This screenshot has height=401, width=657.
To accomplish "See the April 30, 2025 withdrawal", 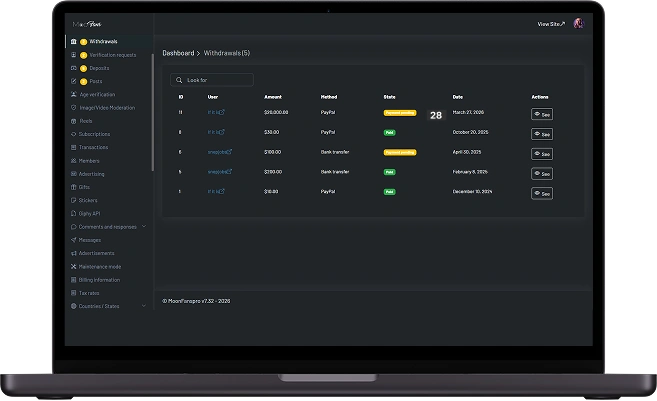I will pos(542,154).
